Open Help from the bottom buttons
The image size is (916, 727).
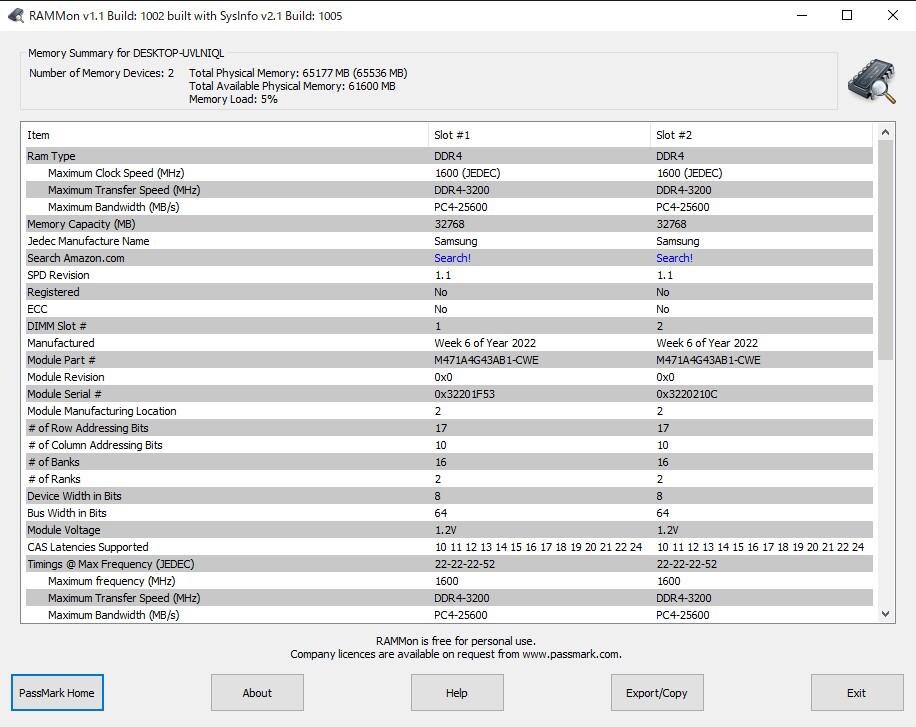pyautogui.click(x=456, y=693)
